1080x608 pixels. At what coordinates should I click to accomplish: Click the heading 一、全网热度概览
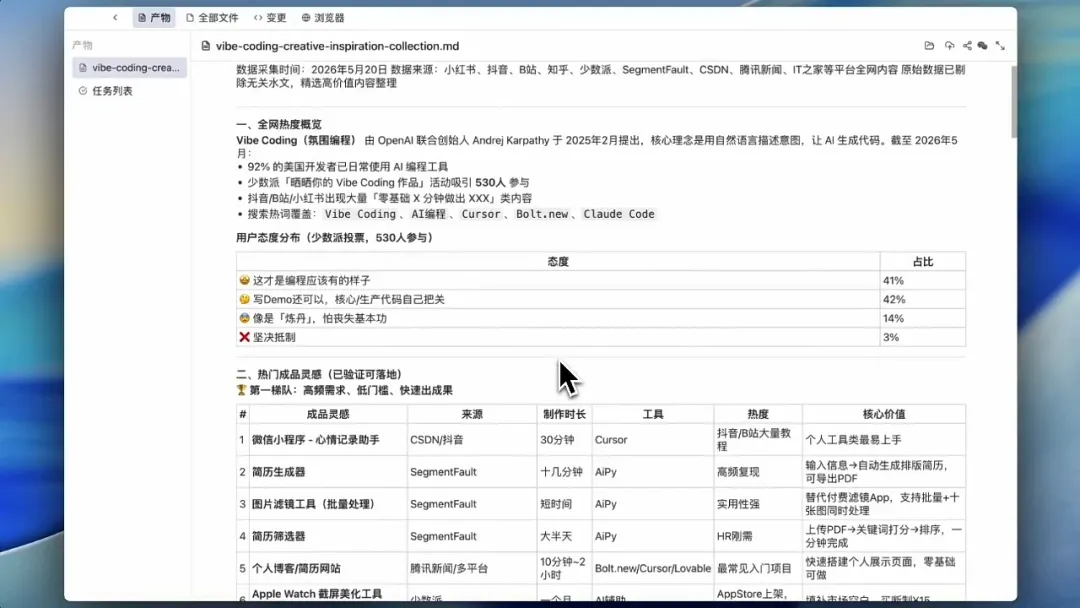[x=279, y=124]
